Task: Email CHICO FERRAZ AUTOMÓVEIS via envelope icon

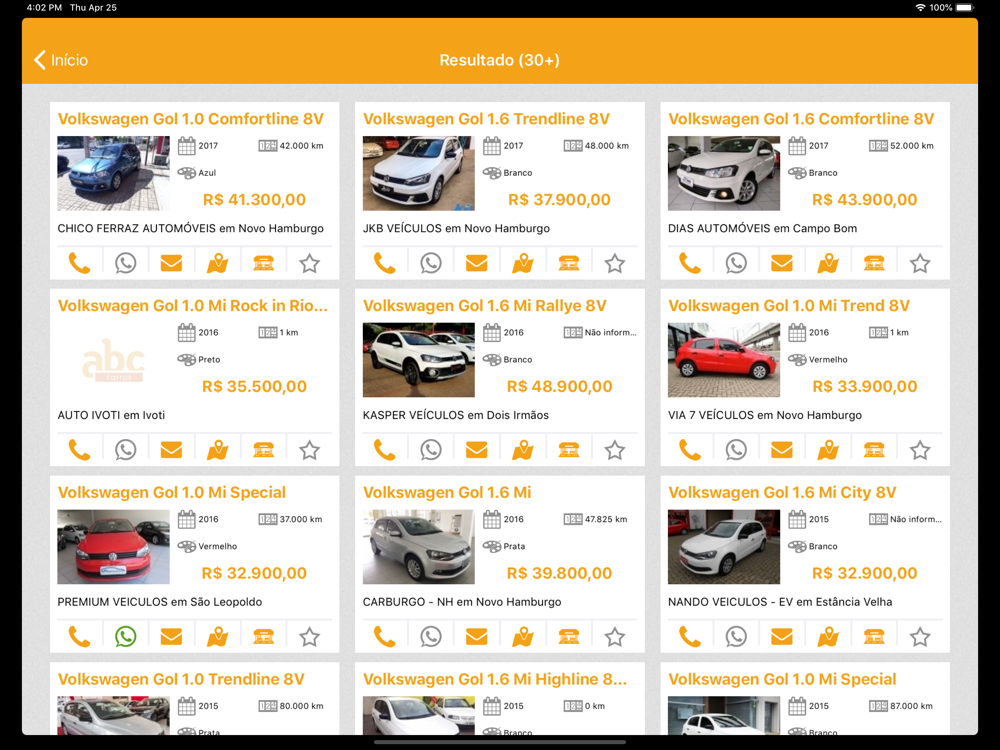Action: tap(171, 263)
